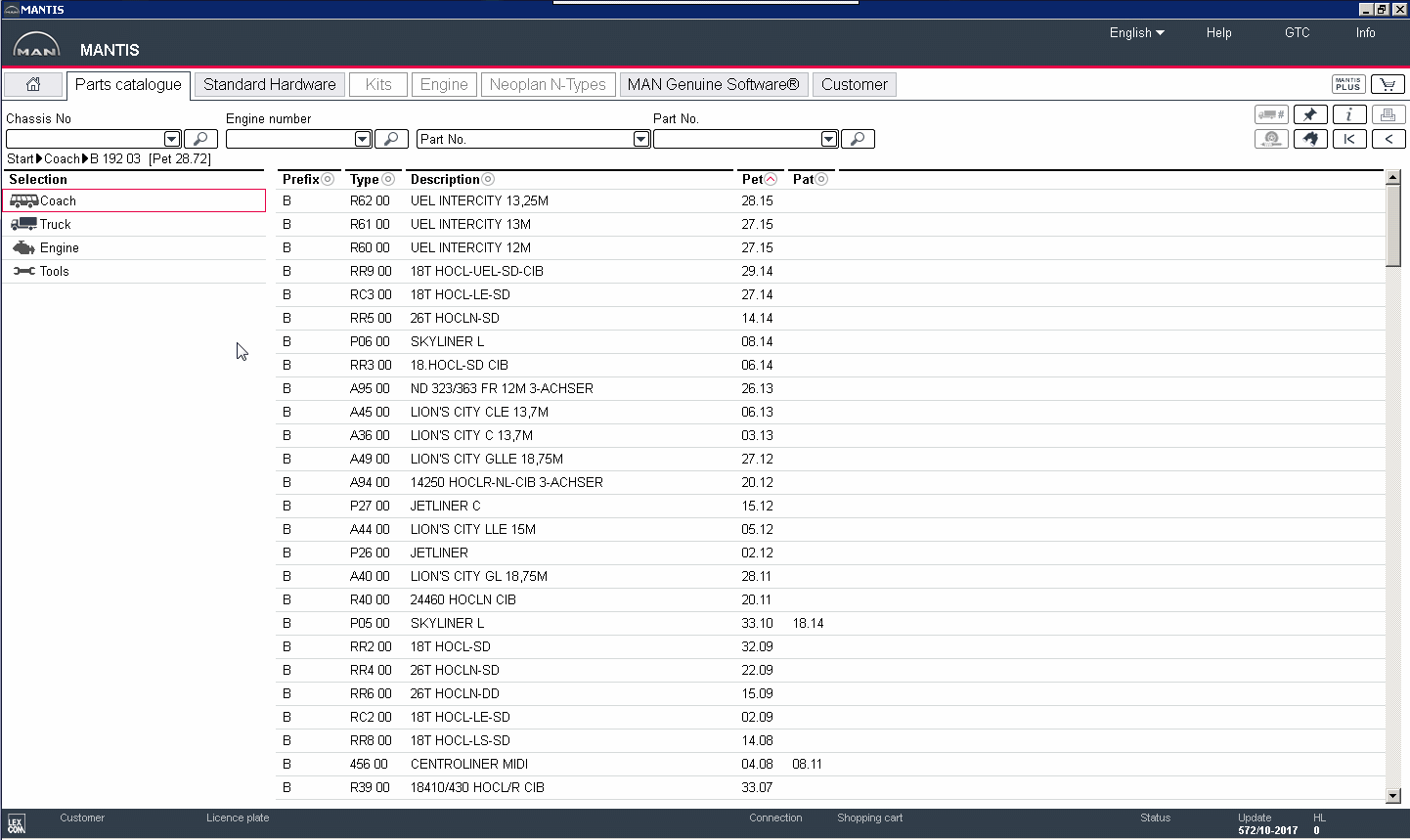Image resolution: width=1410 pixels, height=840 pixels.
Task: Click the binoculars search icon
Action: coord(1310,139)
